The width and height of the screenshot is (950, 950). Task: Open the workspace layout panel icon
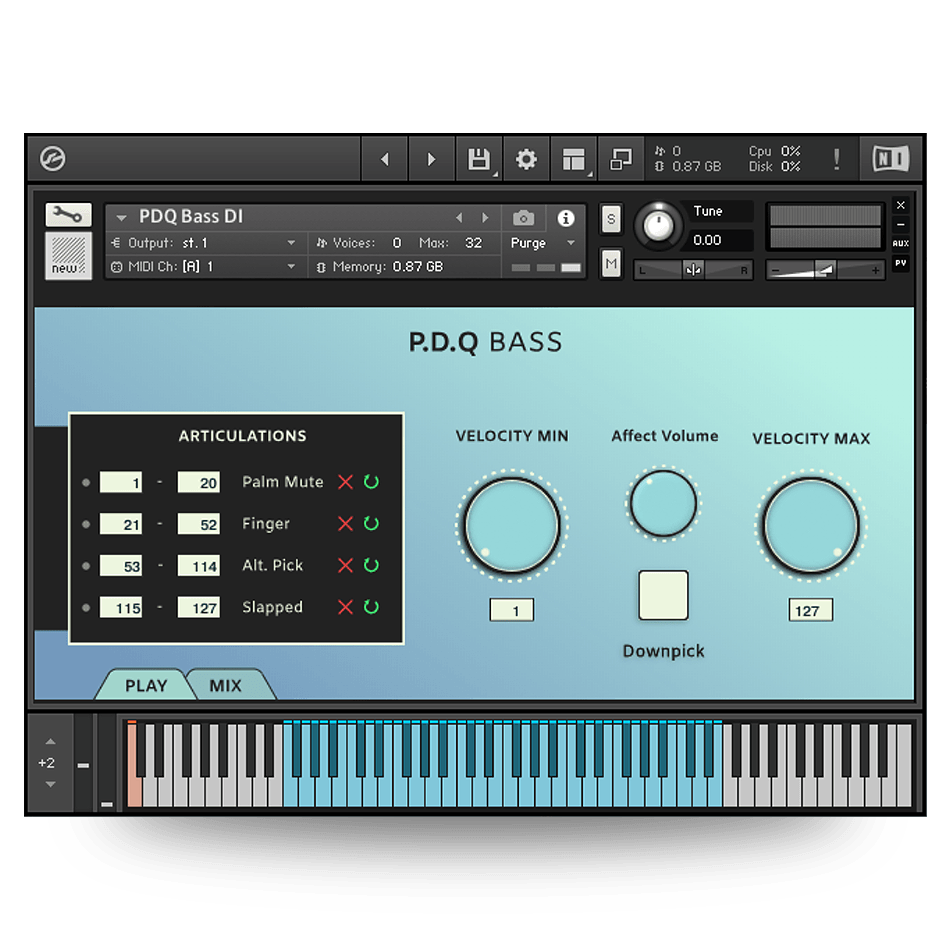click(x=573, y=159)
